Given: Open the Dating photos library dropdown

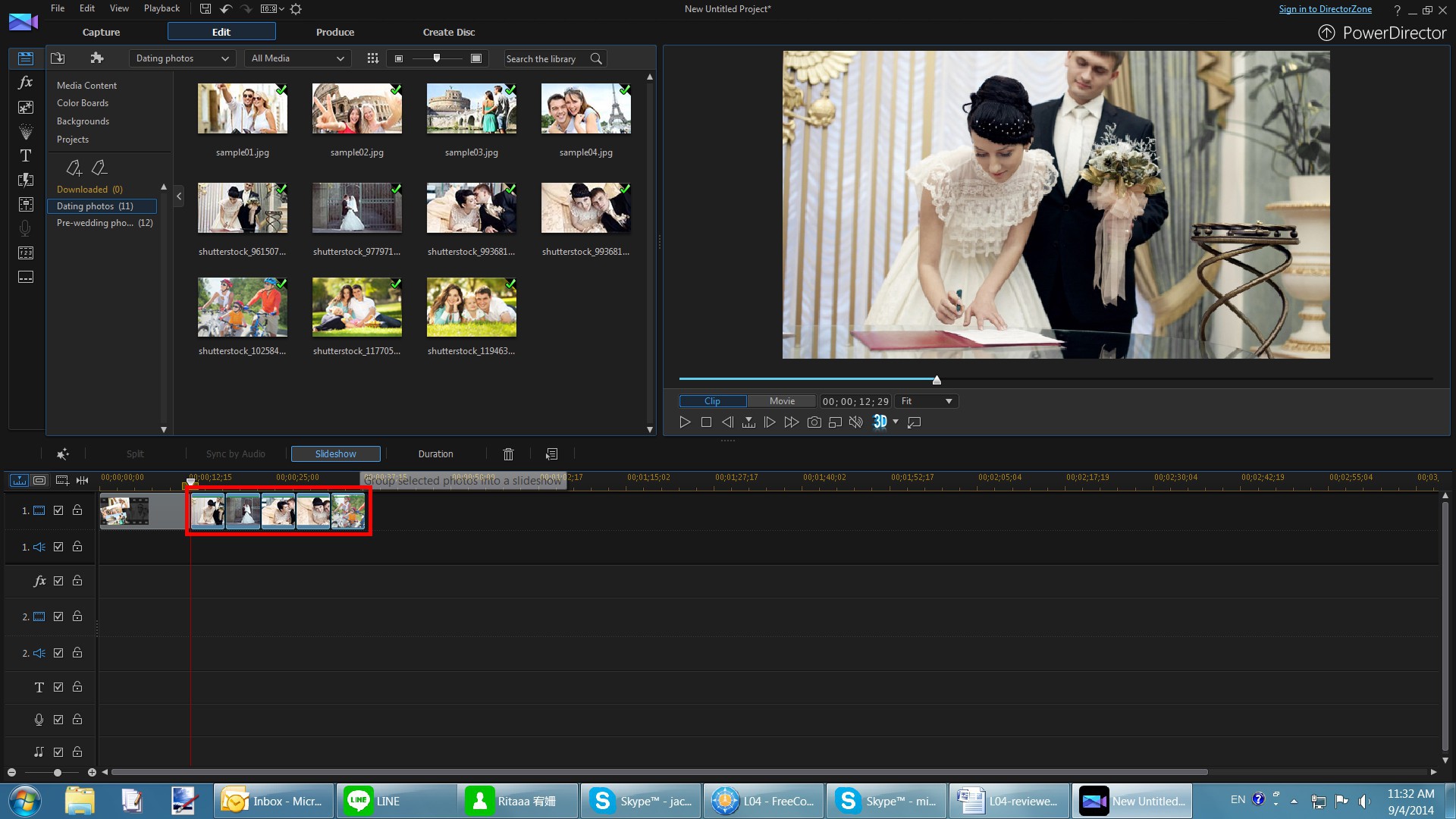Looking at the screenshot, I should [182, 58].
